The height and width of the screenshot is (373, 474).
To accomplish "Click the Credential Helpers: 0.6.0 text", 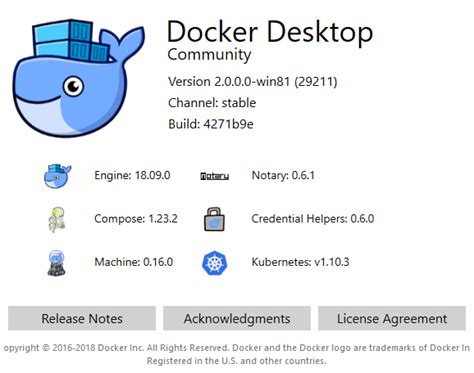I will point(313,219).
